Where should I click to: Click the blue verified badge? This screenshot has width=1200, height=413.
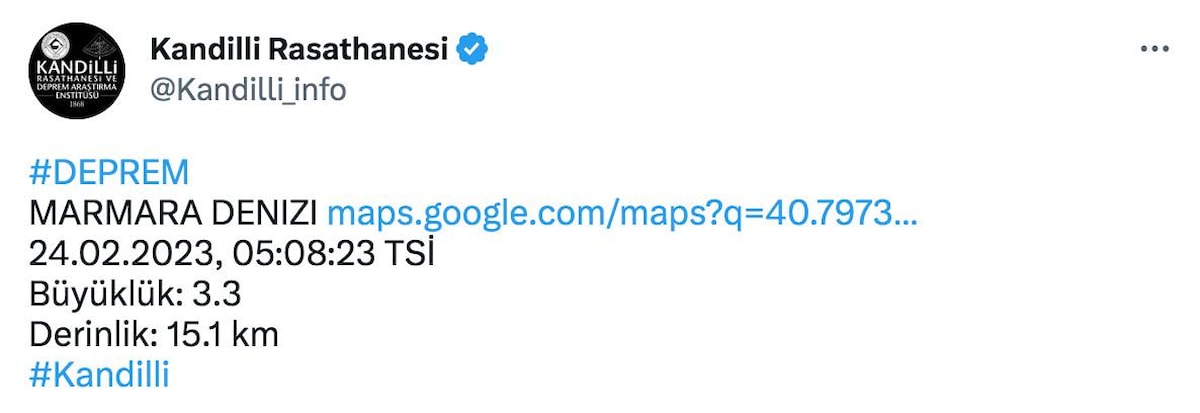[x=472, y=48]
